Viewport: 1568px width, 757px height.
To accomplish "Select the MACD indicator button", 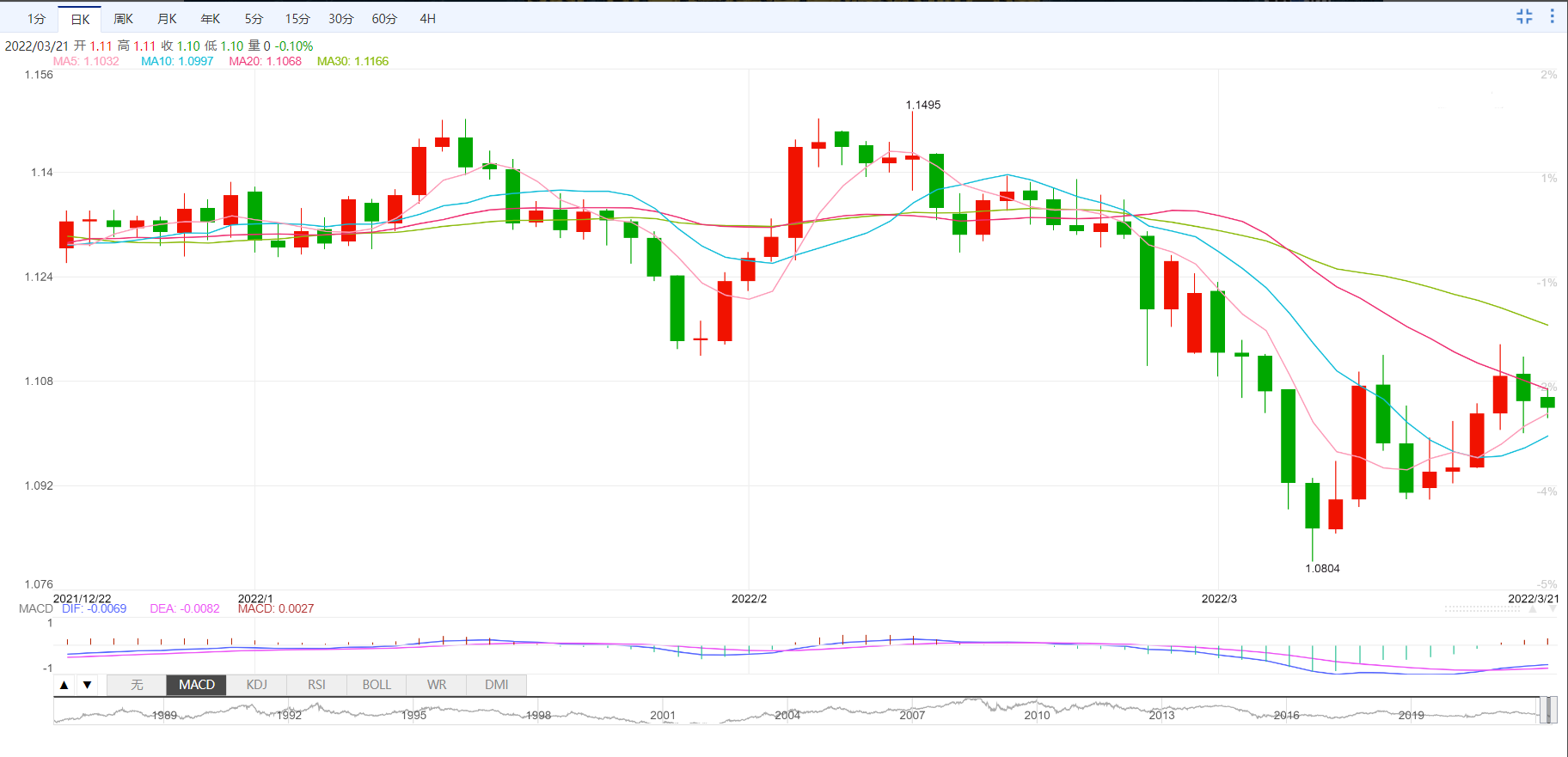I will 197,685.
